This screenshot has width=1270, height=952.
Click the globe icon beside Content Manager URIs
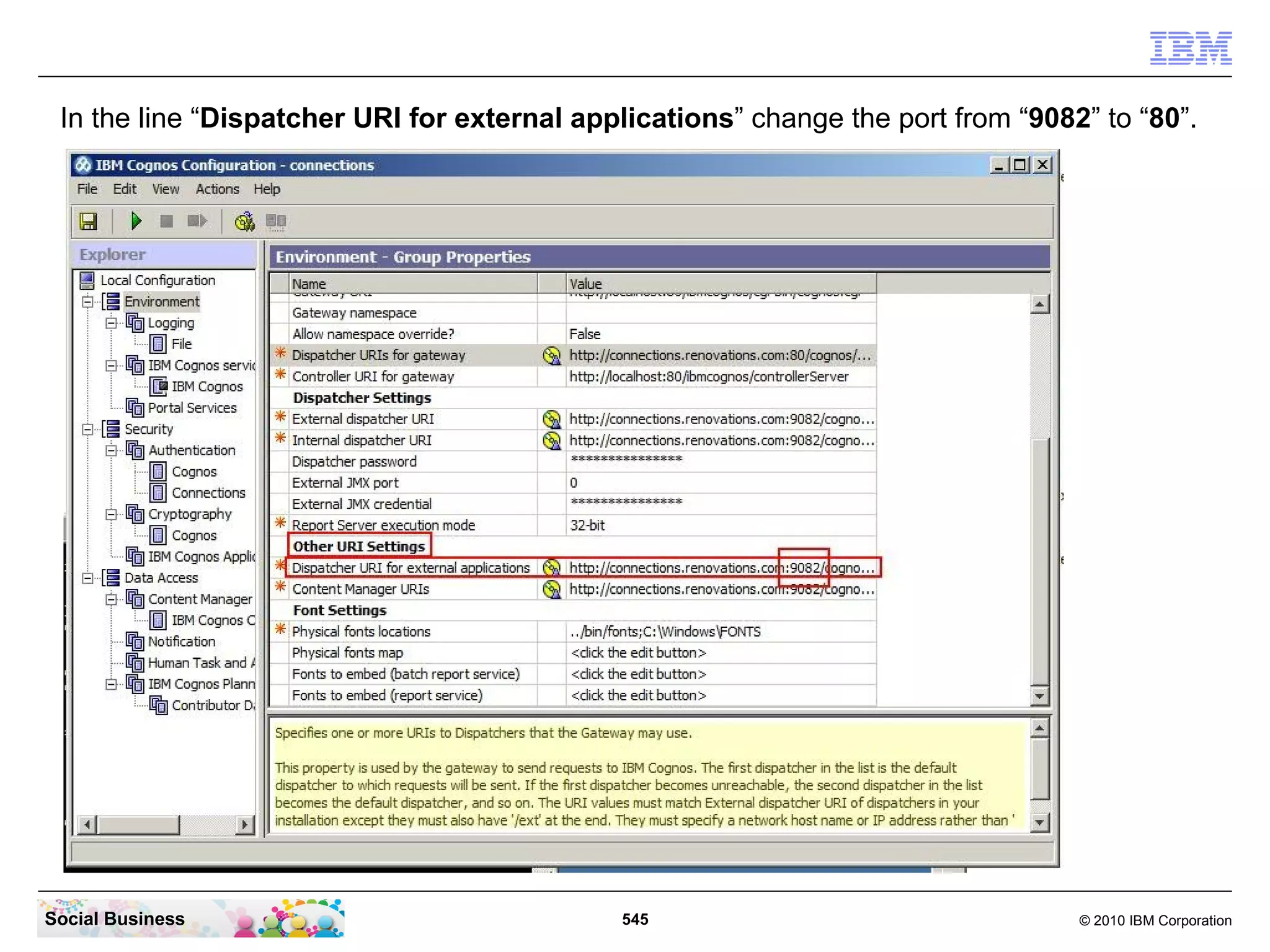pyautogui.click(x=551, y=589)
